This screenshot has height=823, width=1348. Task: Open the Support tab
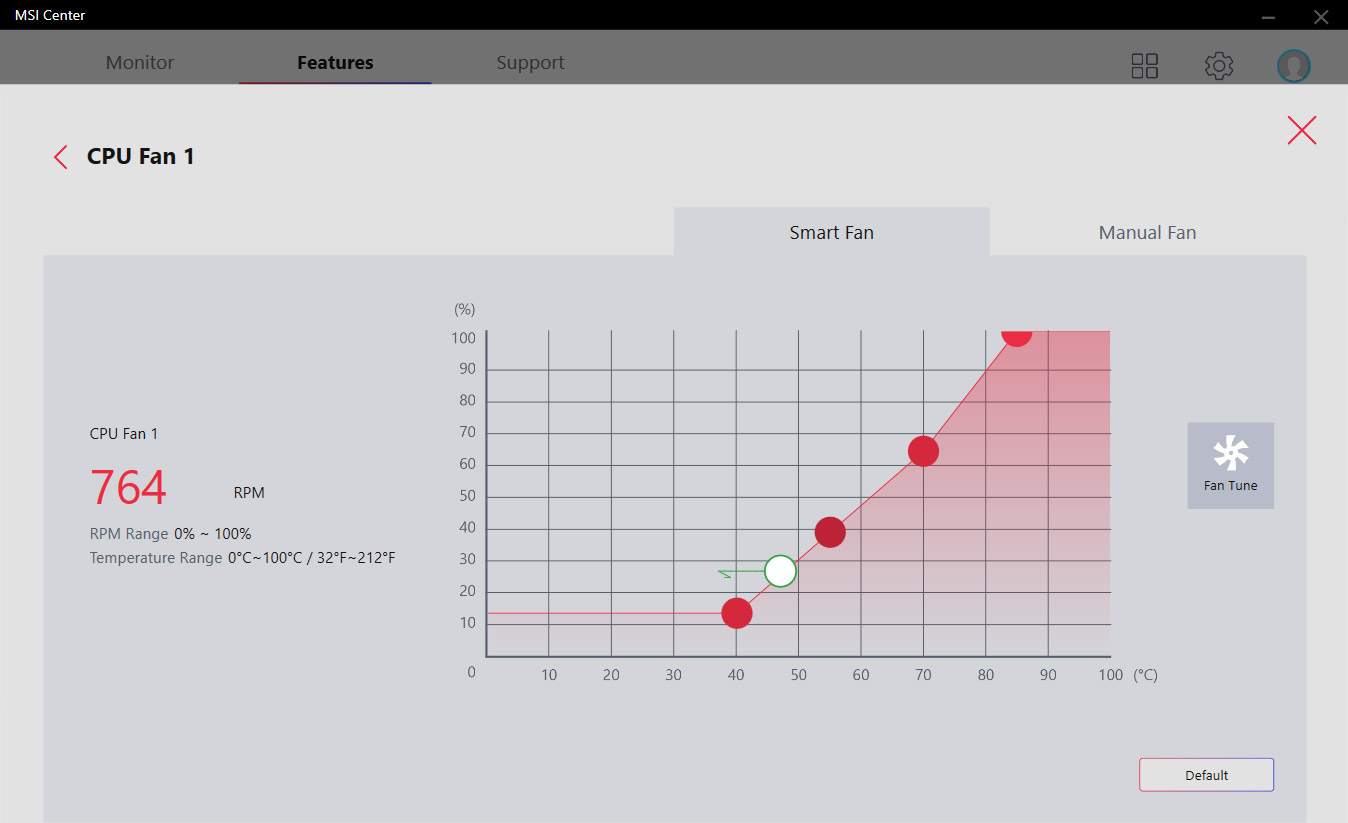click(530, 62)
